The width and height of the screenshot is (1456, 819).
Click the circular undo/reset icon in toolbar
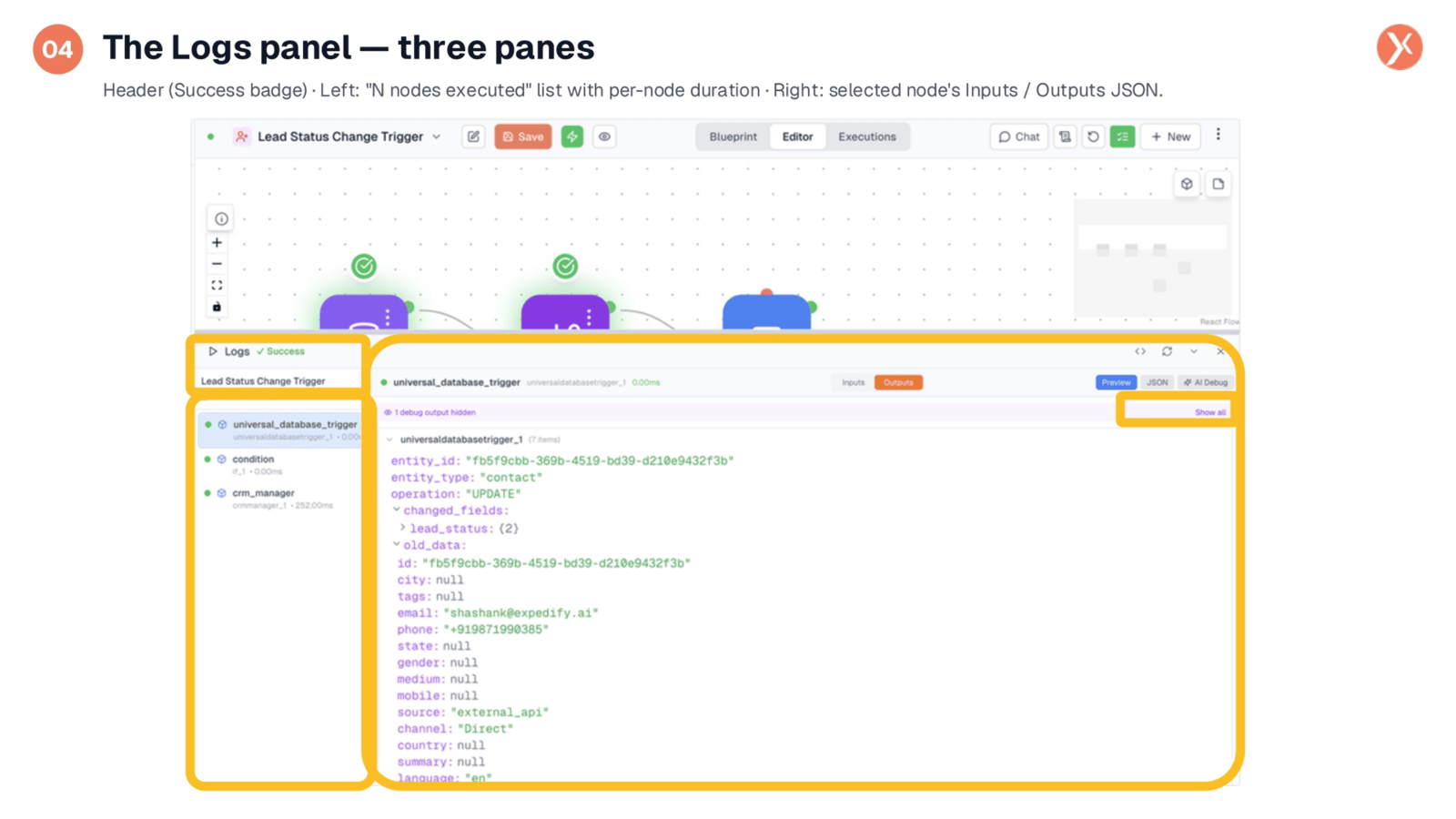click(x=1093, y=136)
